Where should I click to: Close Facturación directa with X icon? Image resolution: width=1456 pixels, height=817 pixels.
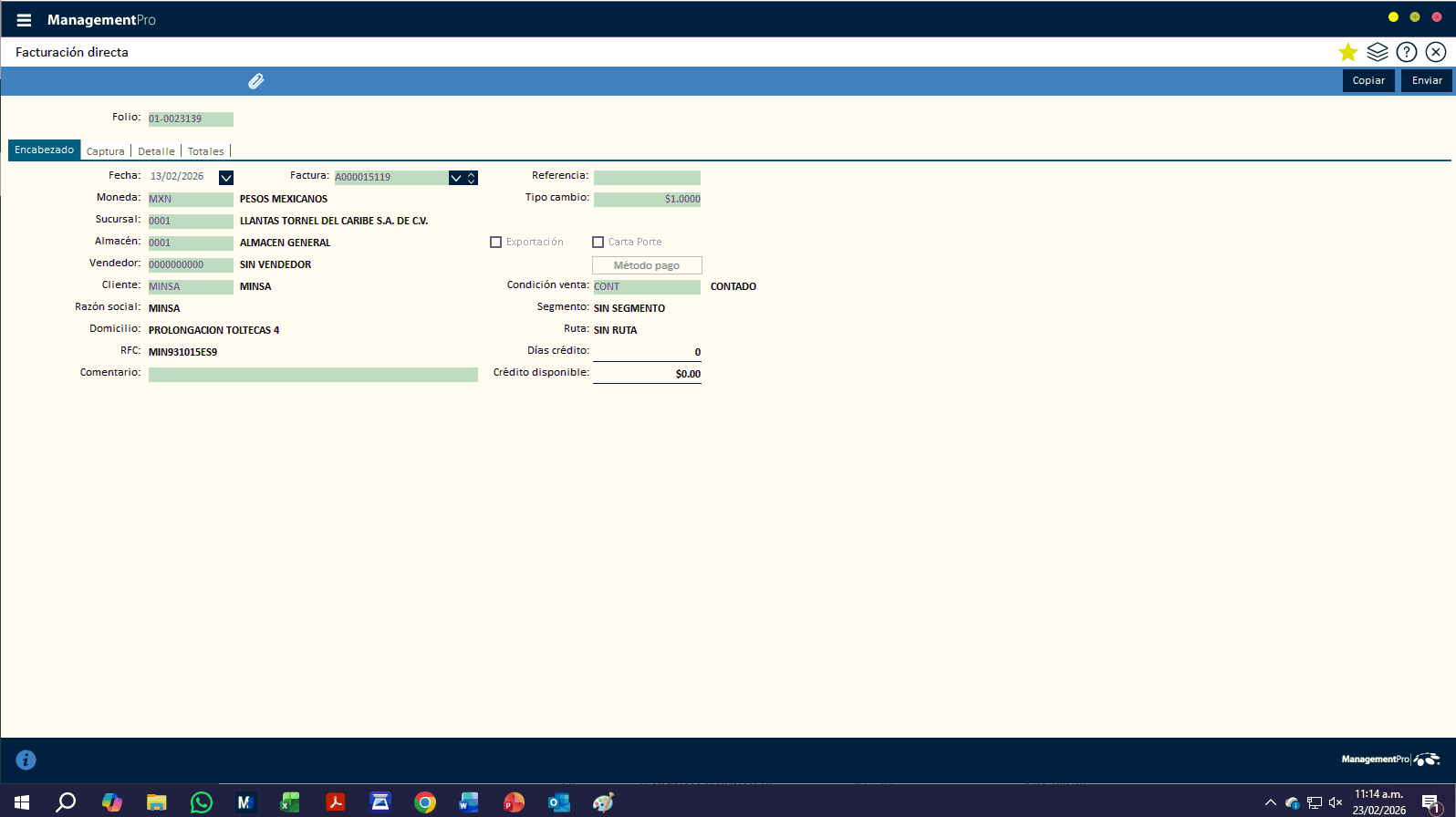click(1436, 52)
